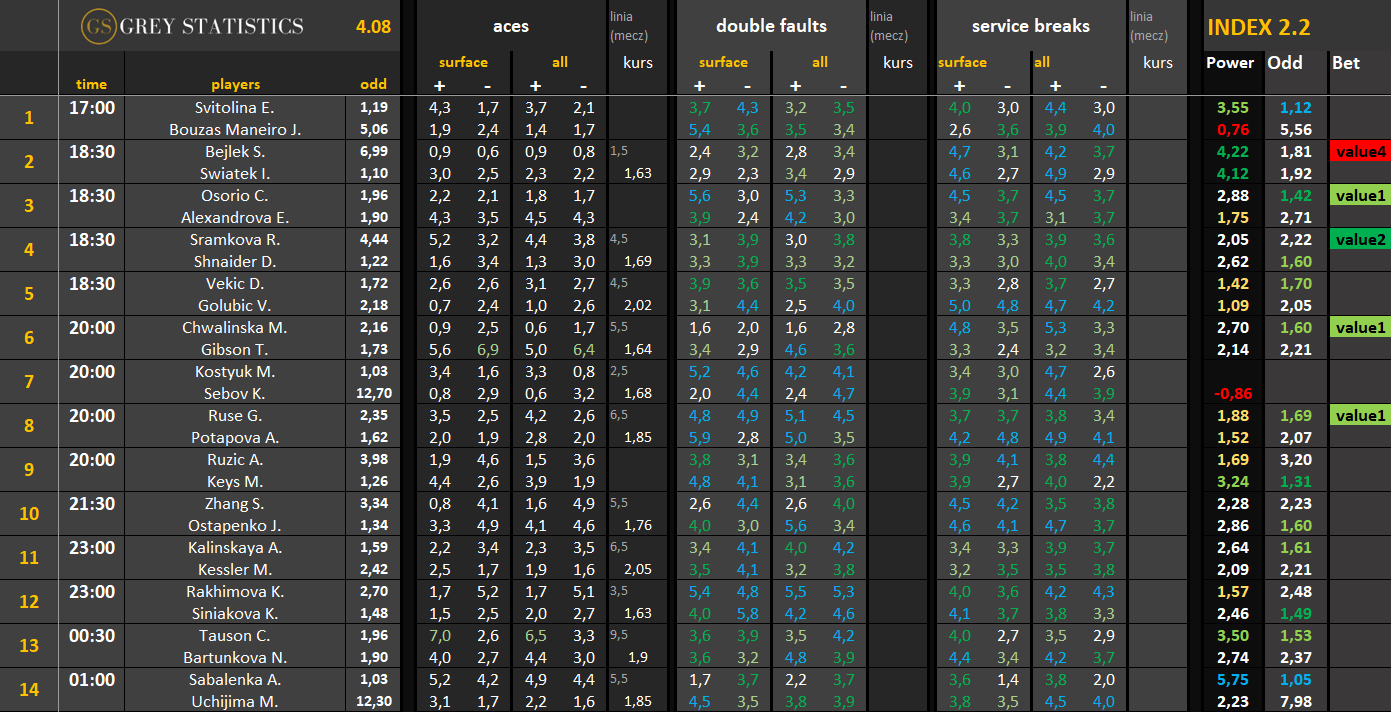This screenshot has height=712, width=1391.
Task: Click the time column header
Action: coord(91,85)
